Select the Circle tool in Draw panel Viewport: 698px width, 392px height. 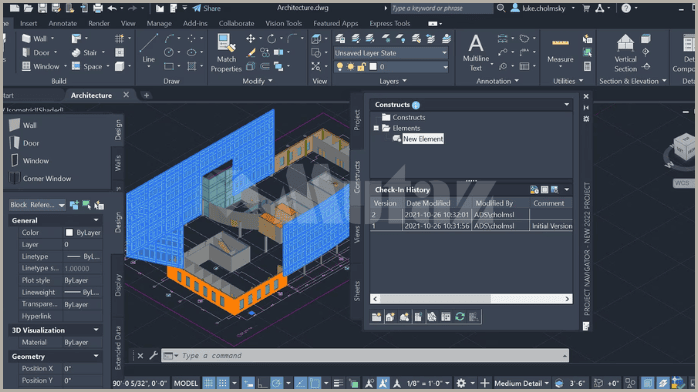[x=169, y=53]
